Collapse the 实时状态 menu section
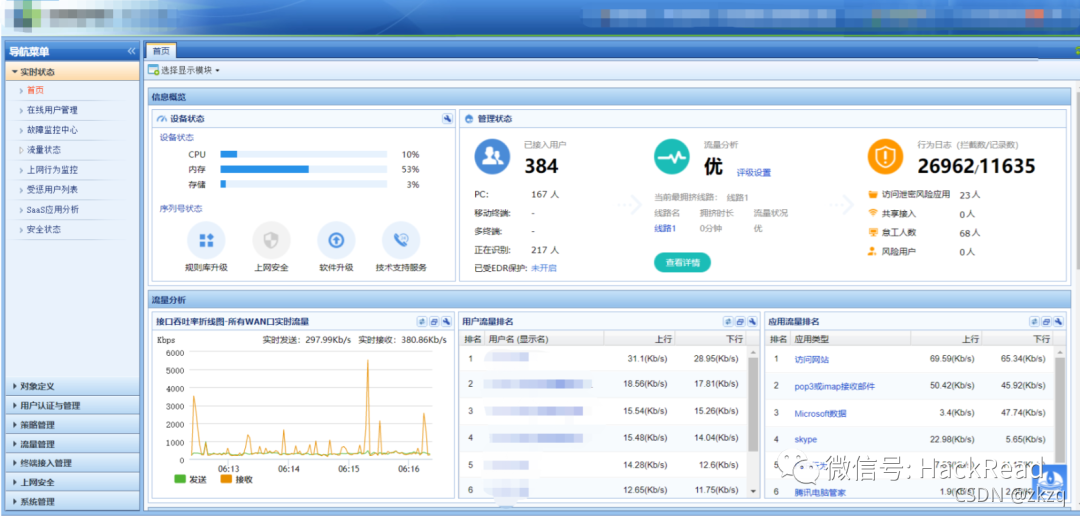 (72, 72)
